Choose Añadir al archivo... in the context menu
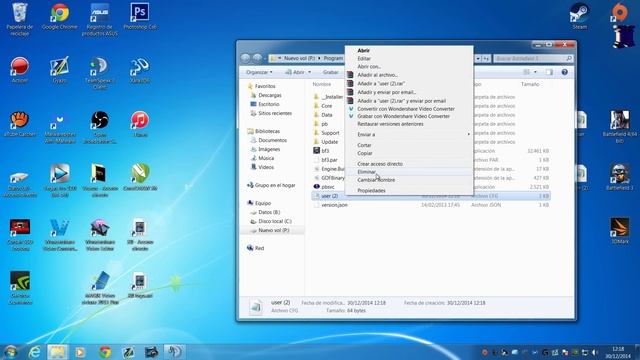Image resolution: width=640 pixels, height=360 pixels. pos(409,75)
